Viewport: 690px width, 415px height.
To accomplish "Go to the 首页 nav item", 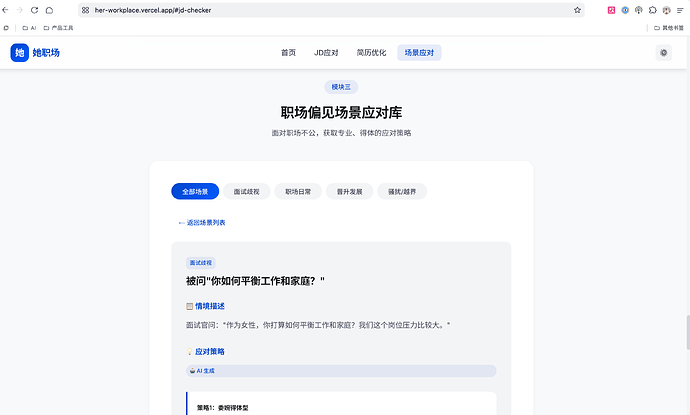I will click(288, 53).
